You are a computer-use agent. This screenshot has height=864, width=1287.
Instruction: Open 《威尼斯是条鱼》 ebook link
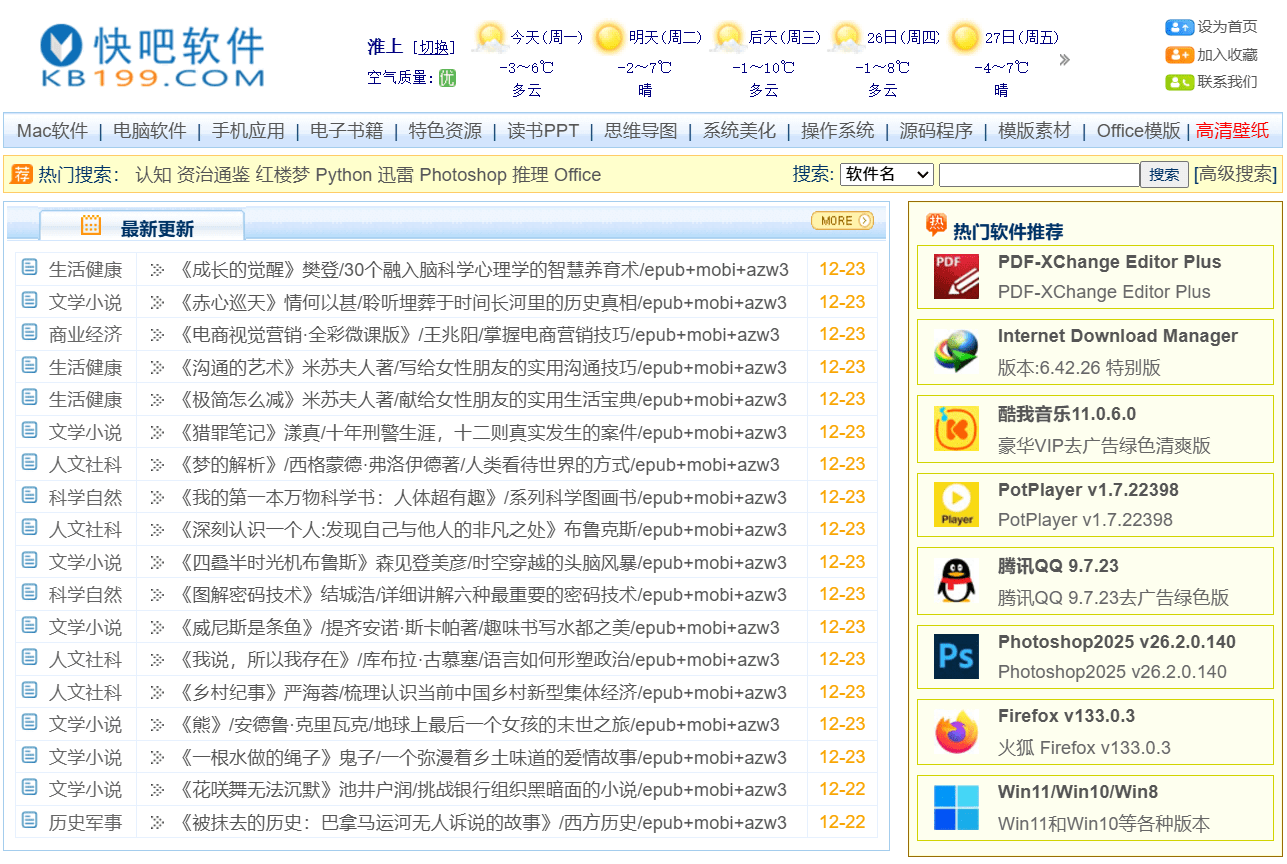pos(476,627)
